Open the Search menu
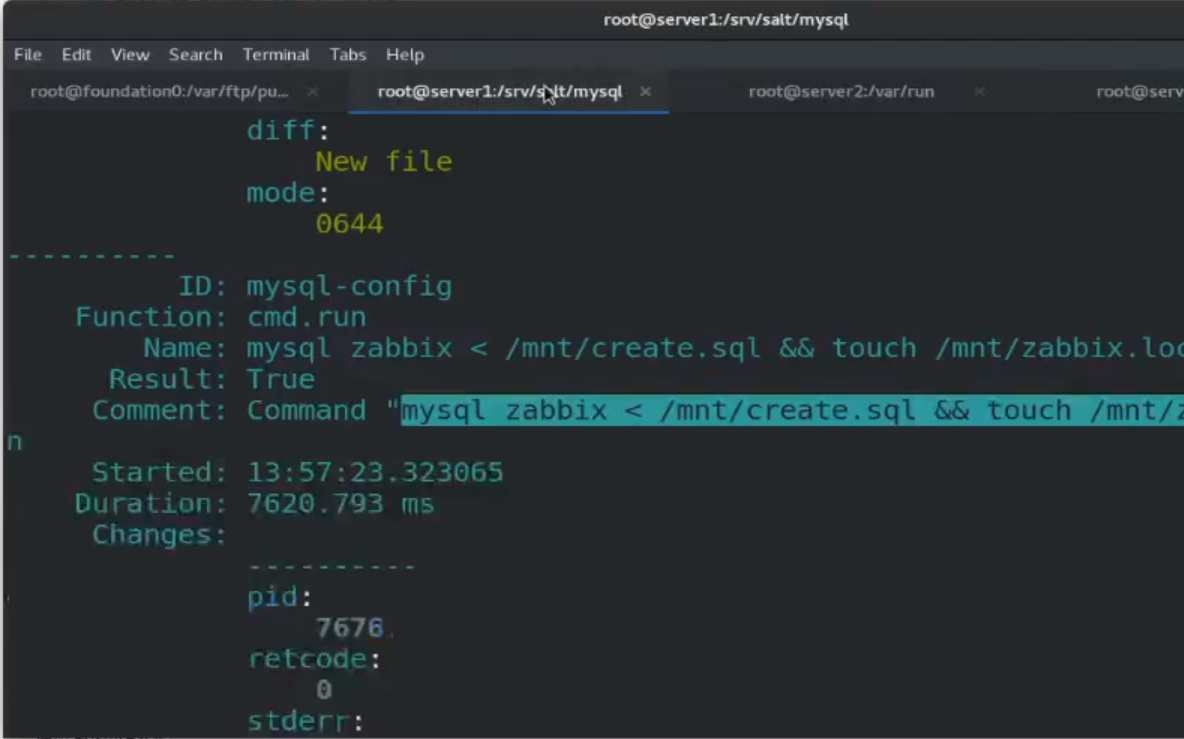1184x739 pixels. click(x=196, y=54)
